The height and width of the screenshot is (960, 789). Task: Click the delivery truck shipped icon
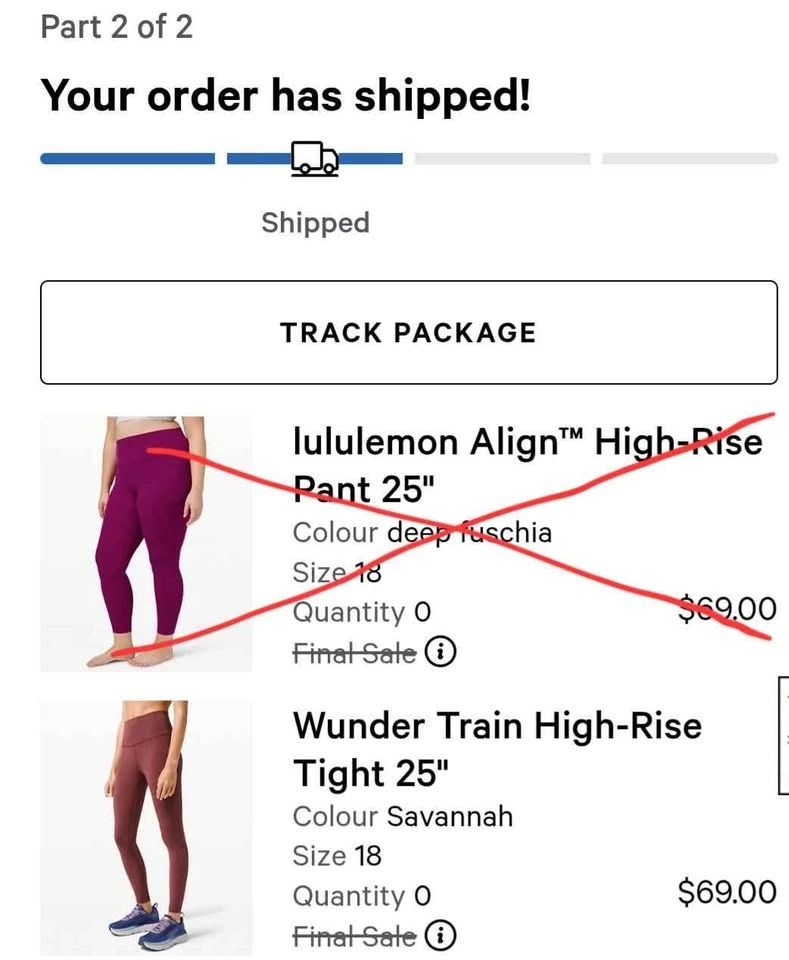coord(315,159)
